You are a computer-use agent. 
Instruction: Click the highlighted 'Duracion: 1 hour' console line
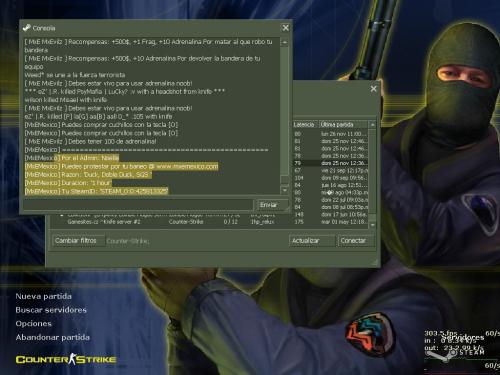pyautogui.click(x=68, y=183)
